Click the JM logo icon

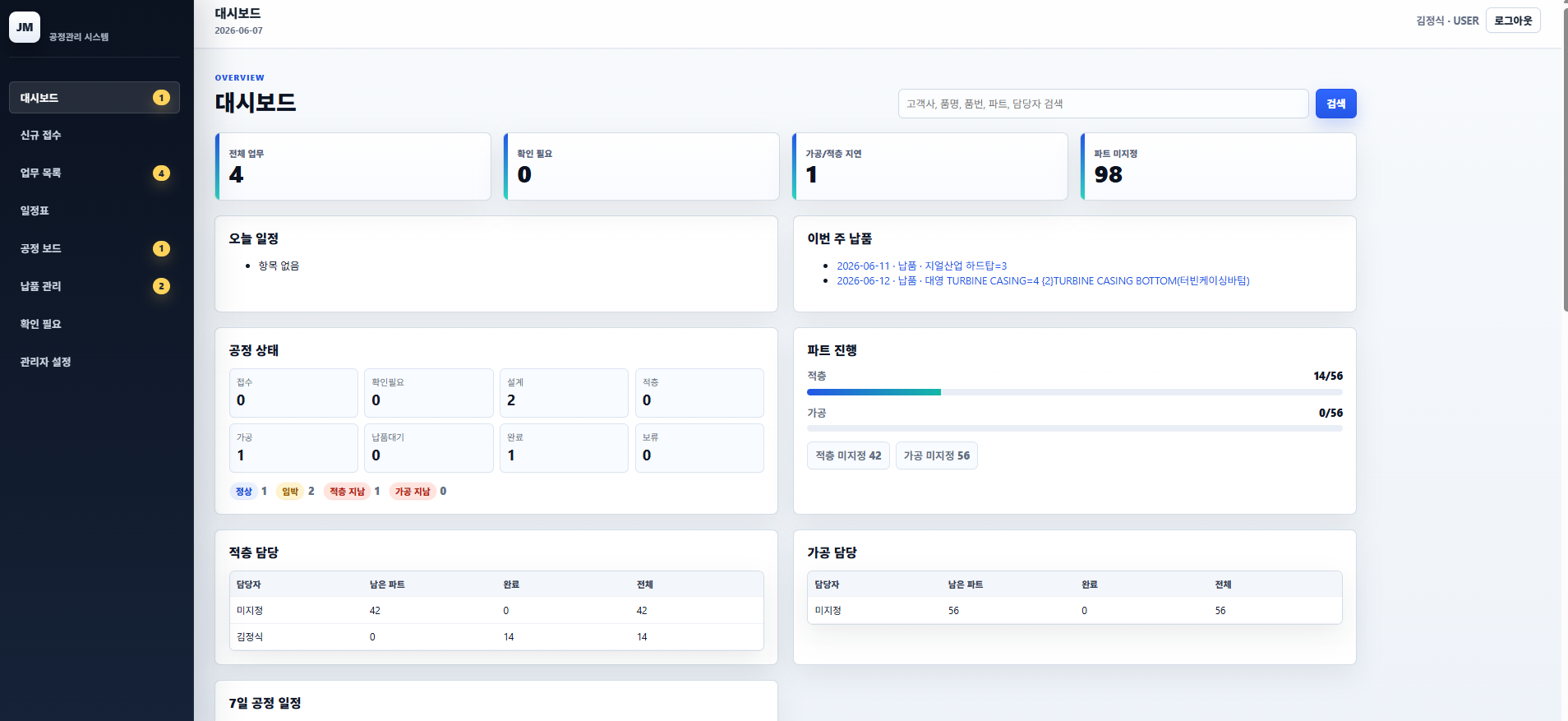point(25,27)
